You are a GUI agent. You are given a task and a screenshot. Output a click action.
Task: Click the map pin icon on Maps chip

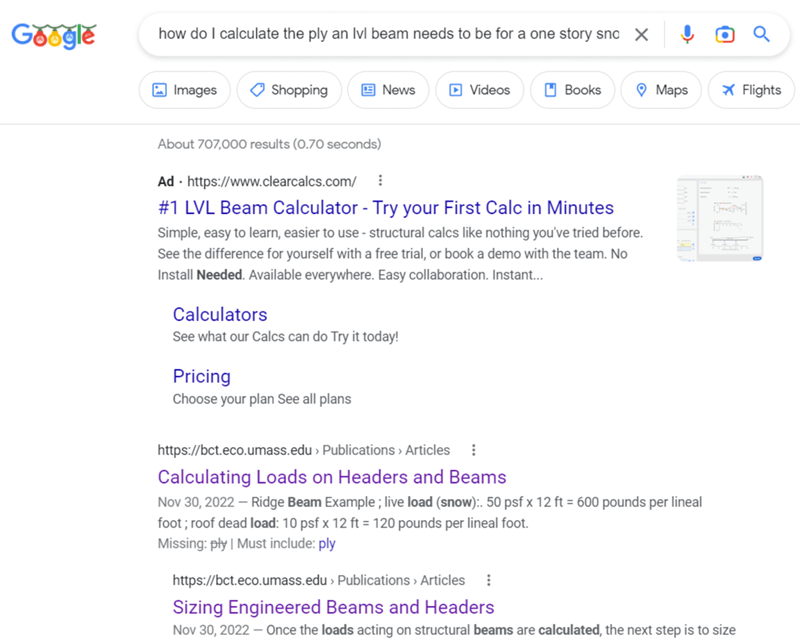coord(640,90)
